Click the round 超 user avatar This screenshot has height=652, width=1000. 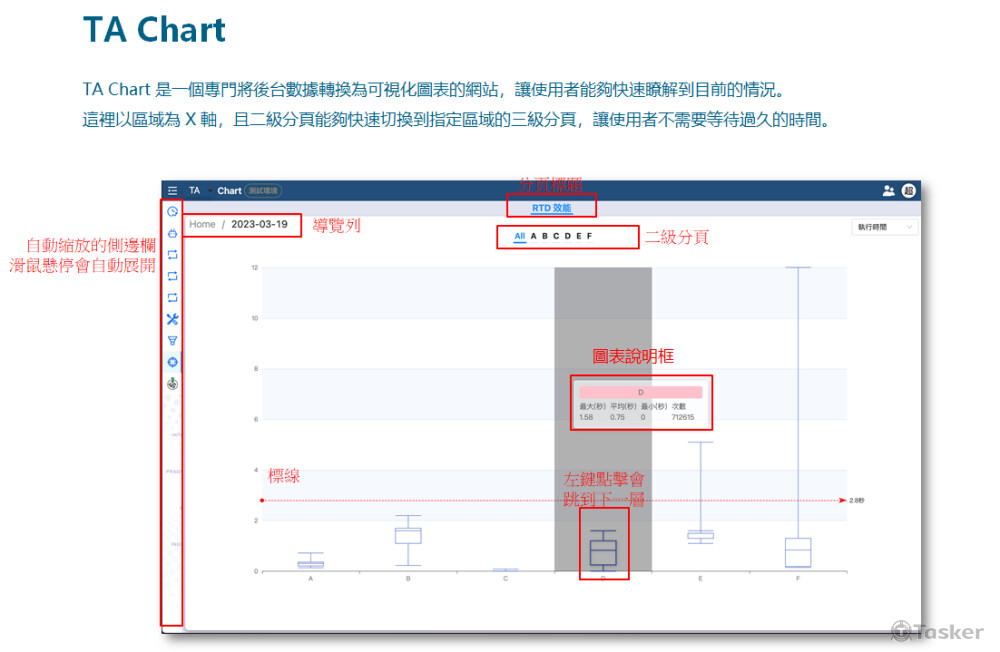click(x=909, y=191)
